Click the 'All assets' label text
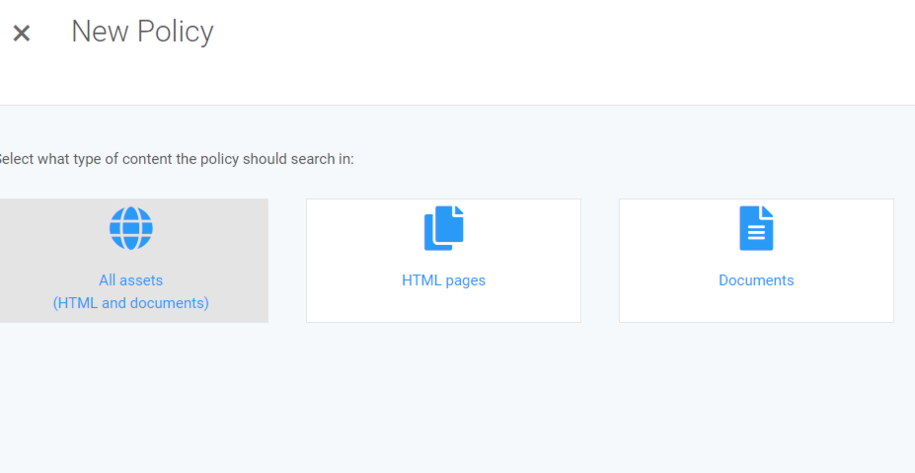The width and height of the screenshot is (915, 473). 131,281
